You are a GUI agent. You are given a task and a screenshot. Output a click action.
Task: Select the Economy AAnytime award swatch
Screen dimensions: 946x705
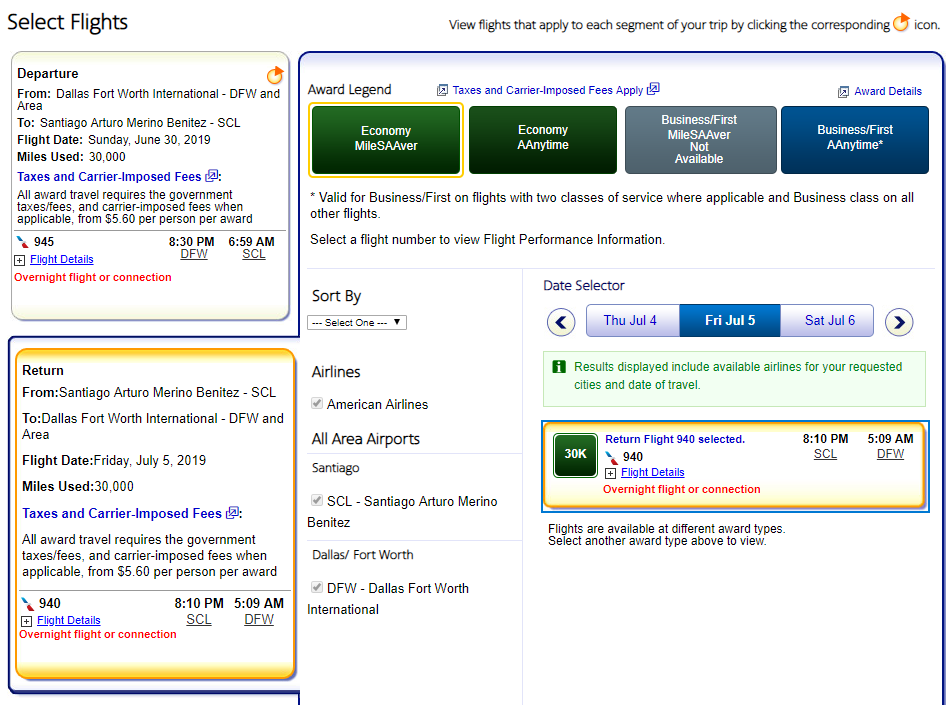543,138
